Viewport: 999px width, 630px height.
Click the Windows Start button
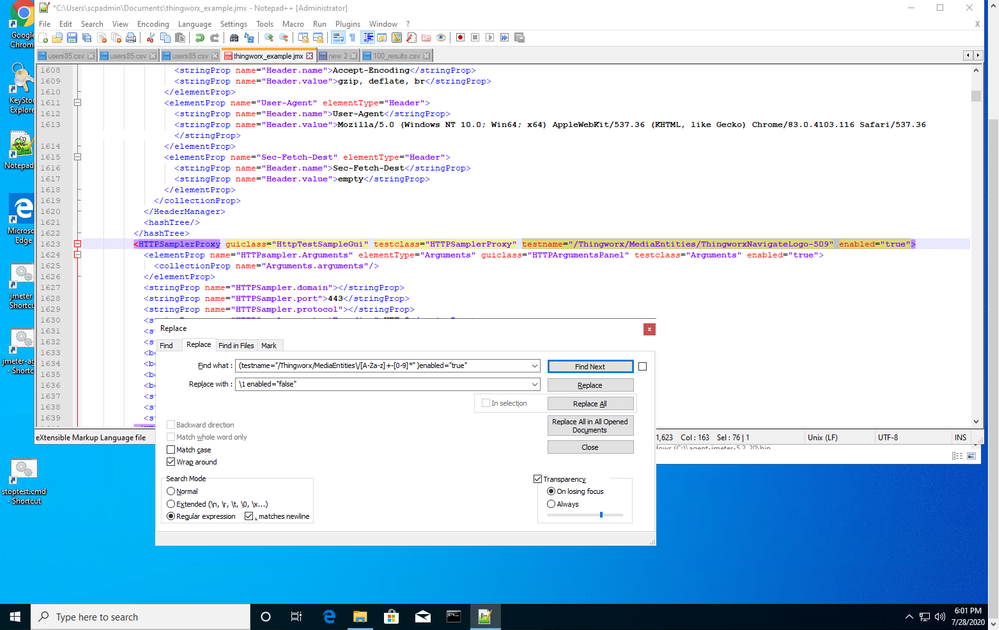(x=15, y=616)
